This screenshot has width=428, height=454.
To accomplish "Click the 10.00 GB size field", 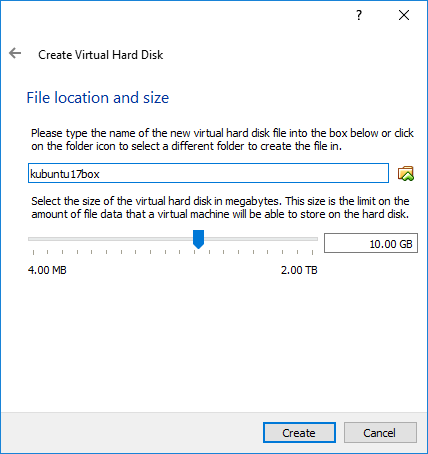I will click(371, 243).
